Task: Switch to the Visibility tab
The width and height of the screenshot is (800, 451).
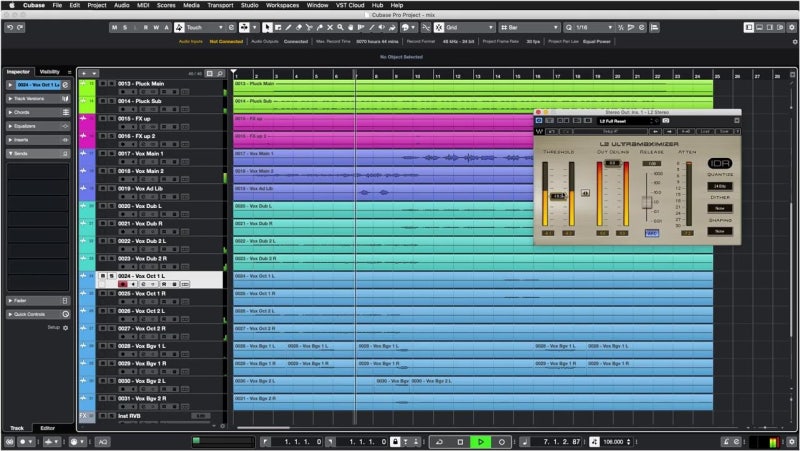Action: coord(49,72)
